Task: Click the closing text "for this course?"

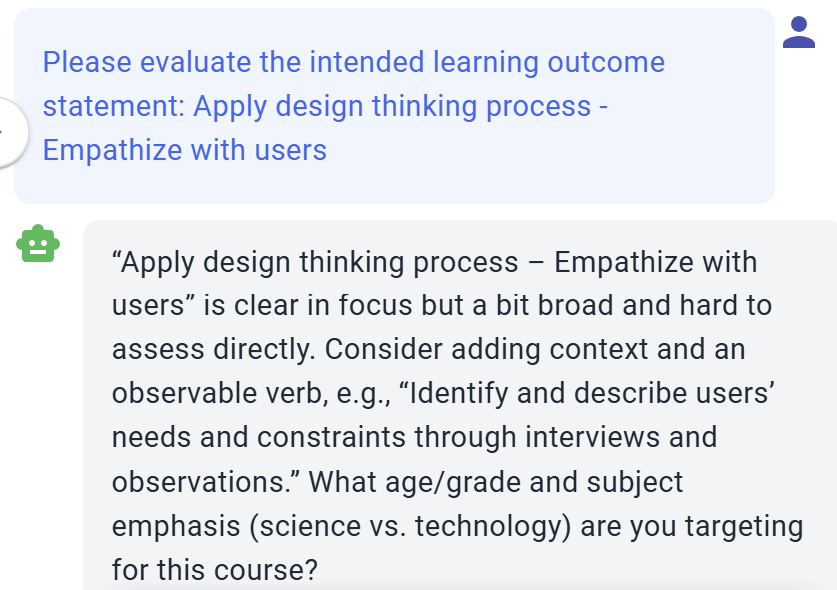Action: 215,570
